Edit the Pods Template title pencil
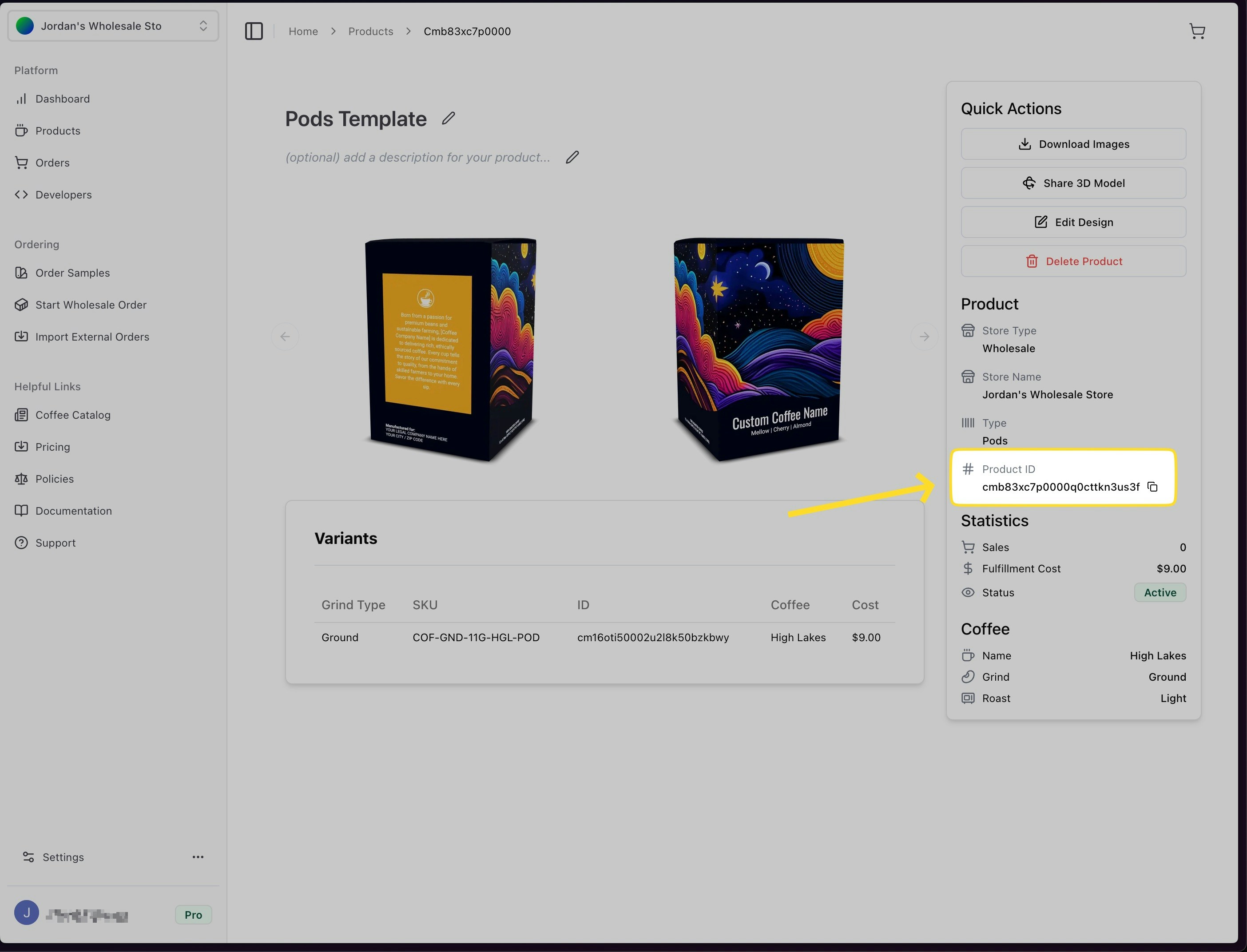This screenshot has height=952, width=1247. tap(449, 119)
